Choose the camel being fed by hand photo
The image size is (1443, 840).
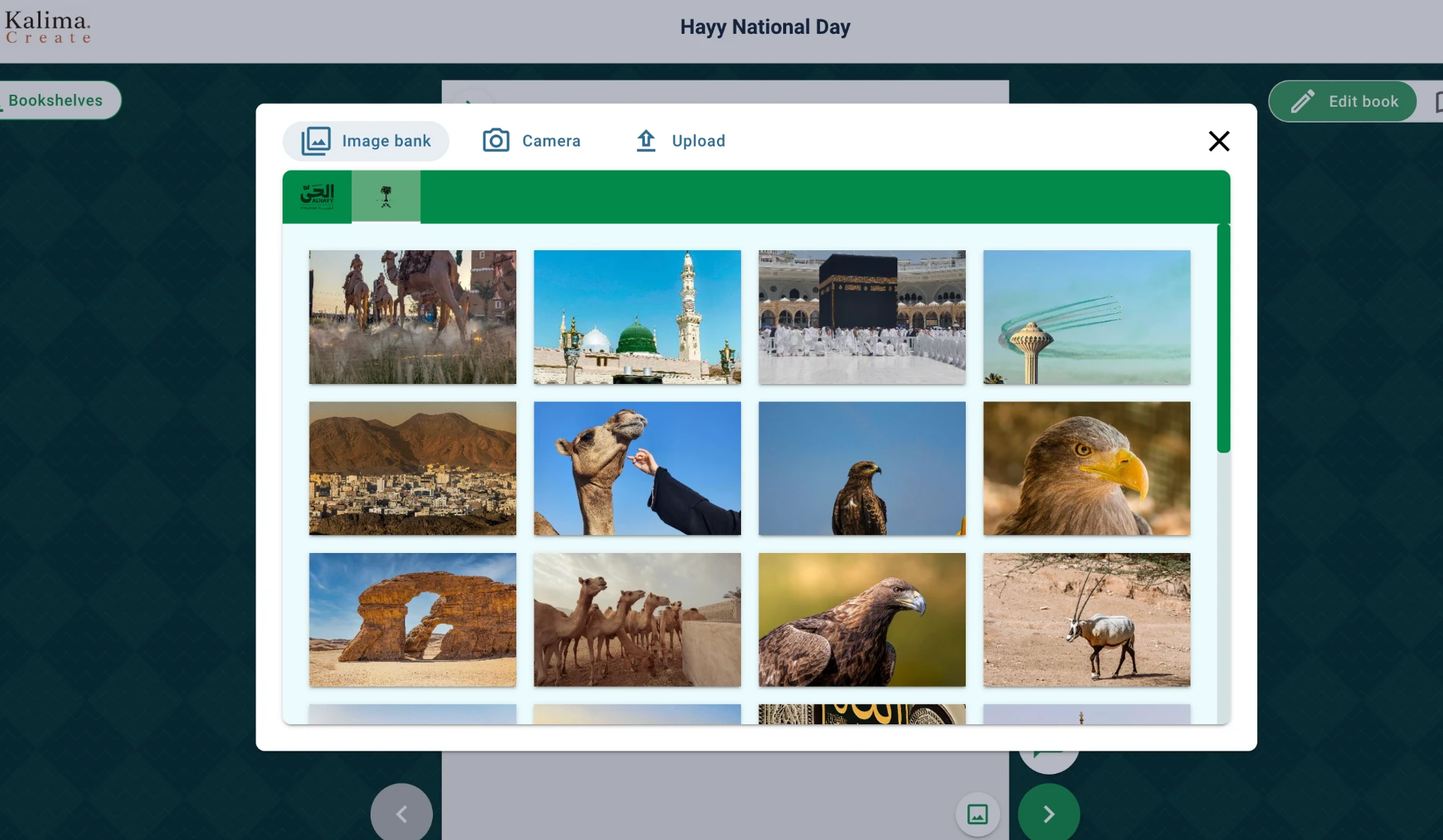coord(637,468)
